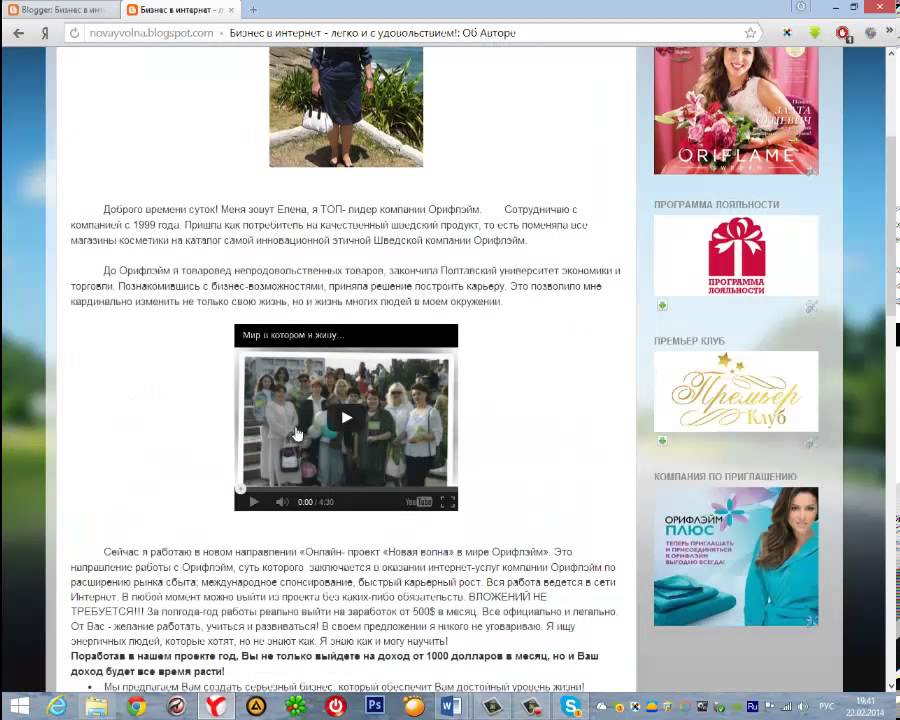This screenshot has height=720, width=900.
Task: Open the green download arrow extension
Action: coord(814,33)
